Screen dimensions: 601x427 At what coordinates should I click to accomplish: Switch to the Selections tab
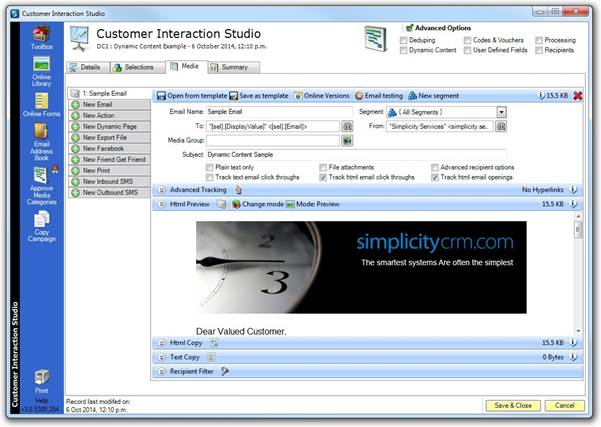click(x=138, y=67)
